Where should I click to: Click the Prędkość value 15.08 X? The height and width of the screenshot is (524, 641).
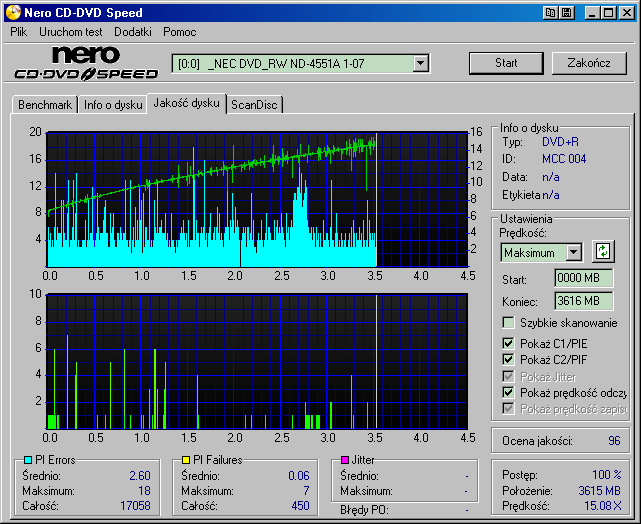pyautogui.click(x=603, y=506)
